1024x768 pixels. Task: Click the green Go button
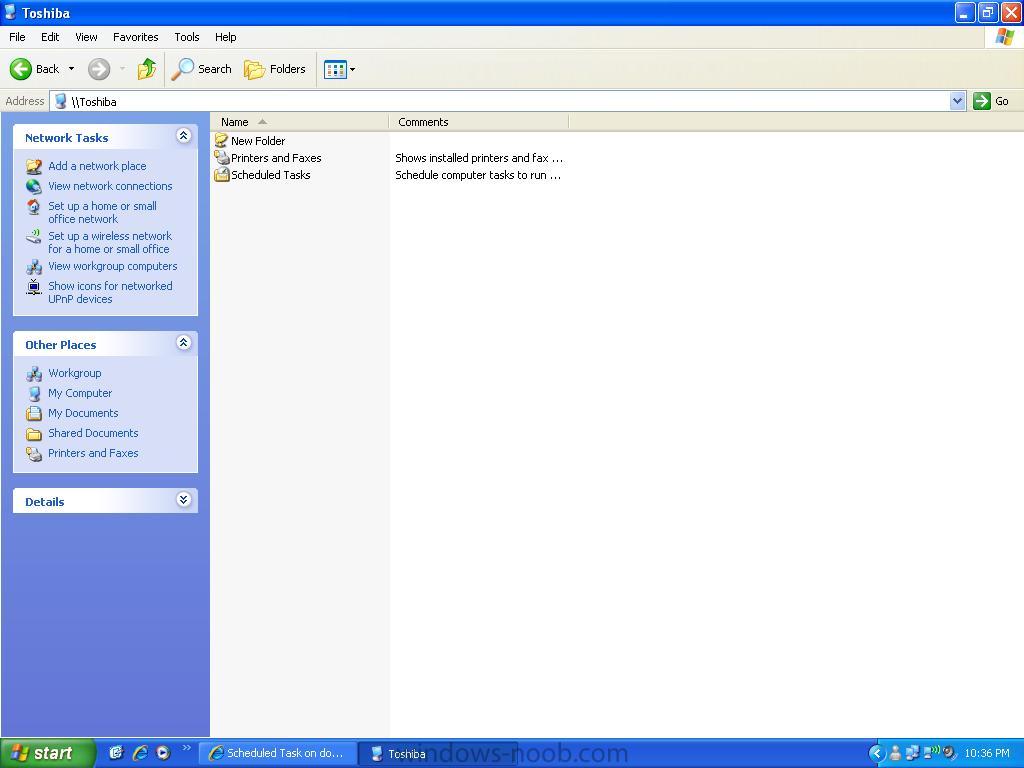point(991,101)
